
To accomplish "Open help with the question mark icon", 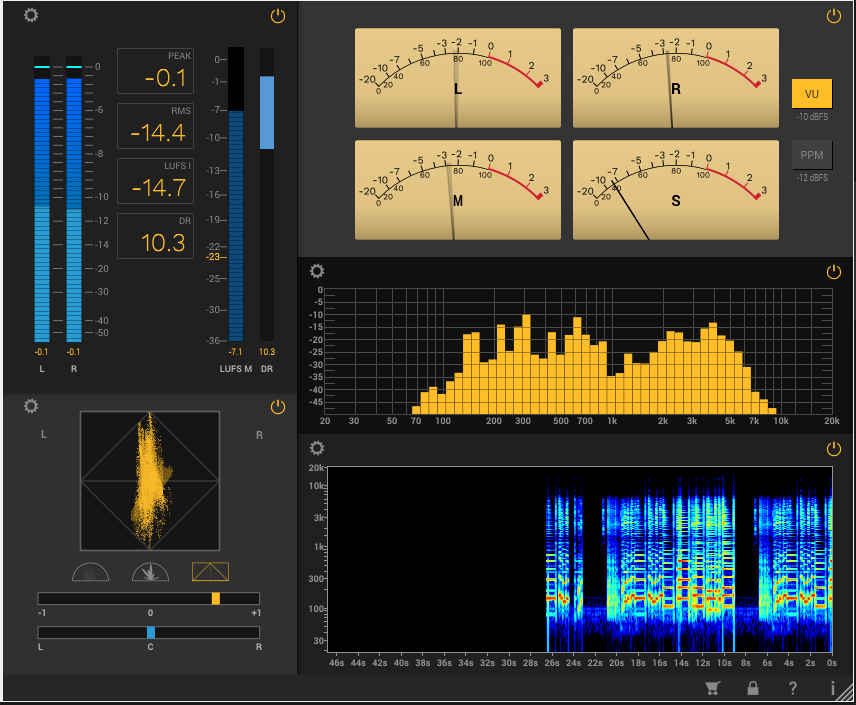I will click(x=792, y=688).
